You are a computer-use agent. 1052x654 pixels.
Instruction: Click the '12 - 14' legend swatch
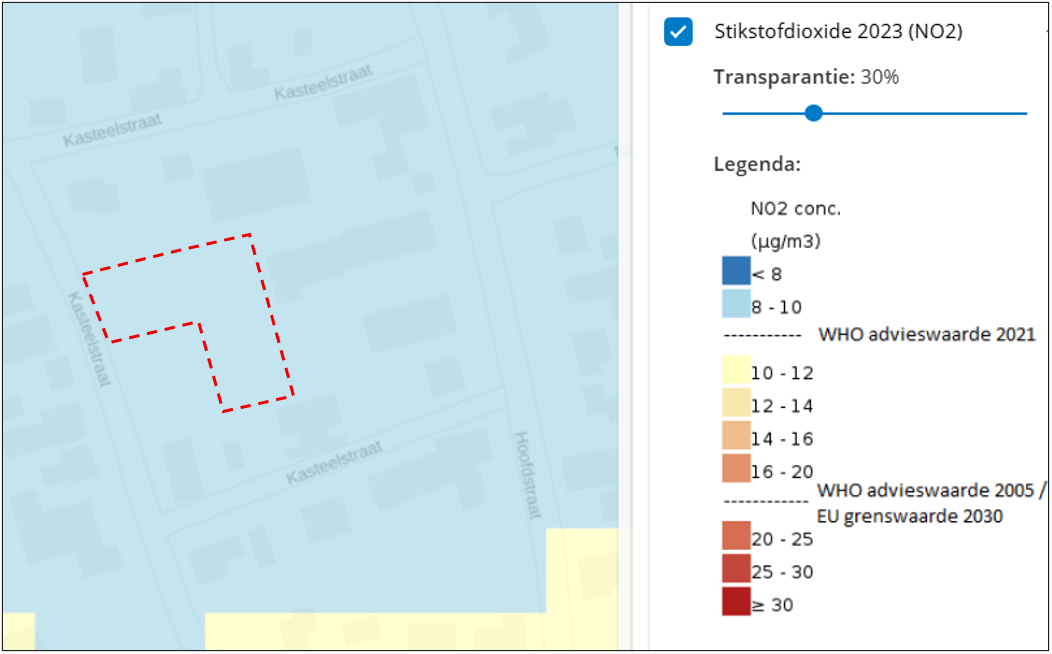coord(736,402)
